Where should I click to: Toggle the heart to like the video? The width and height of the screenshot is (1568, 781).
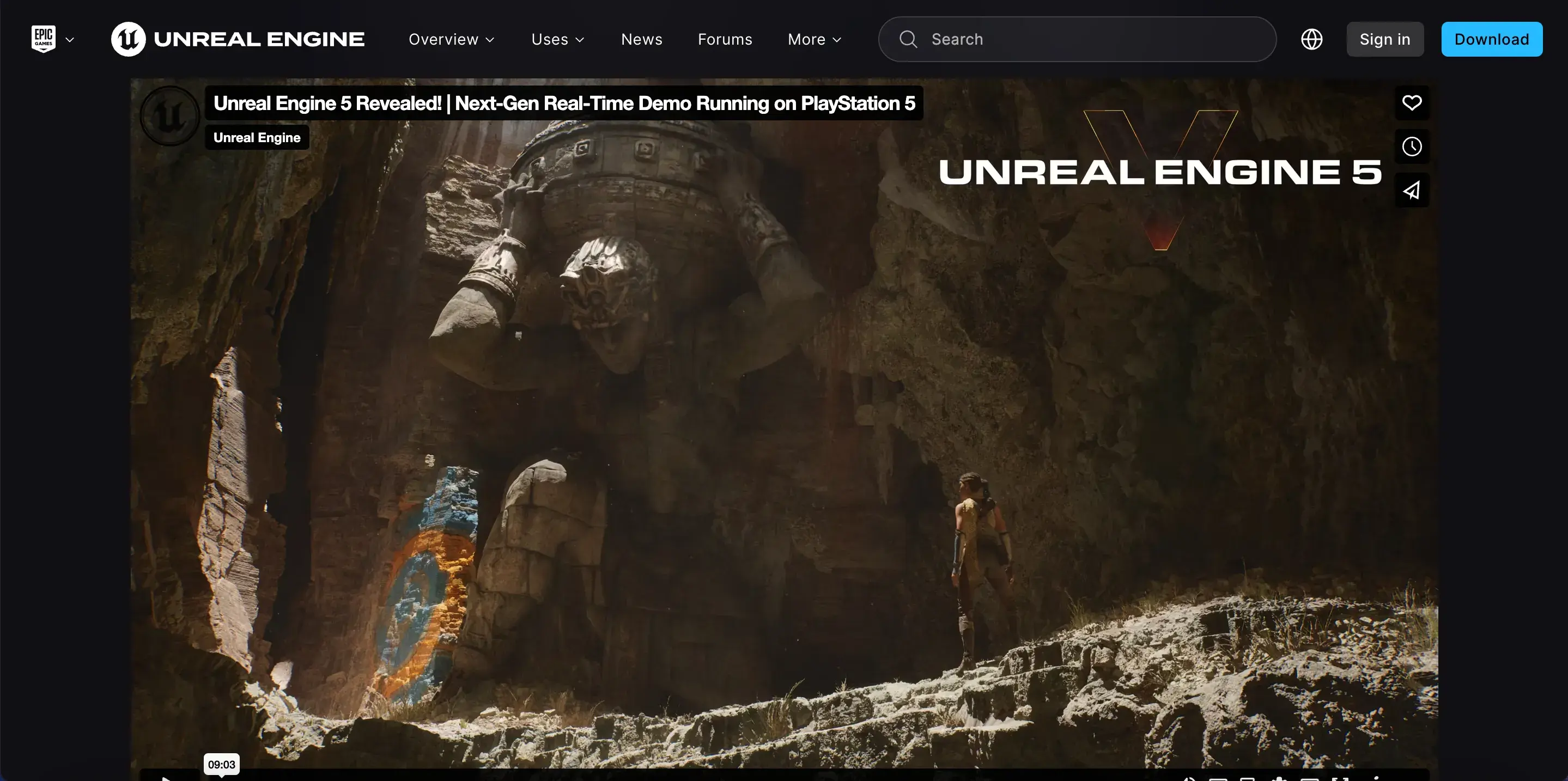[x=1412, y=103]
